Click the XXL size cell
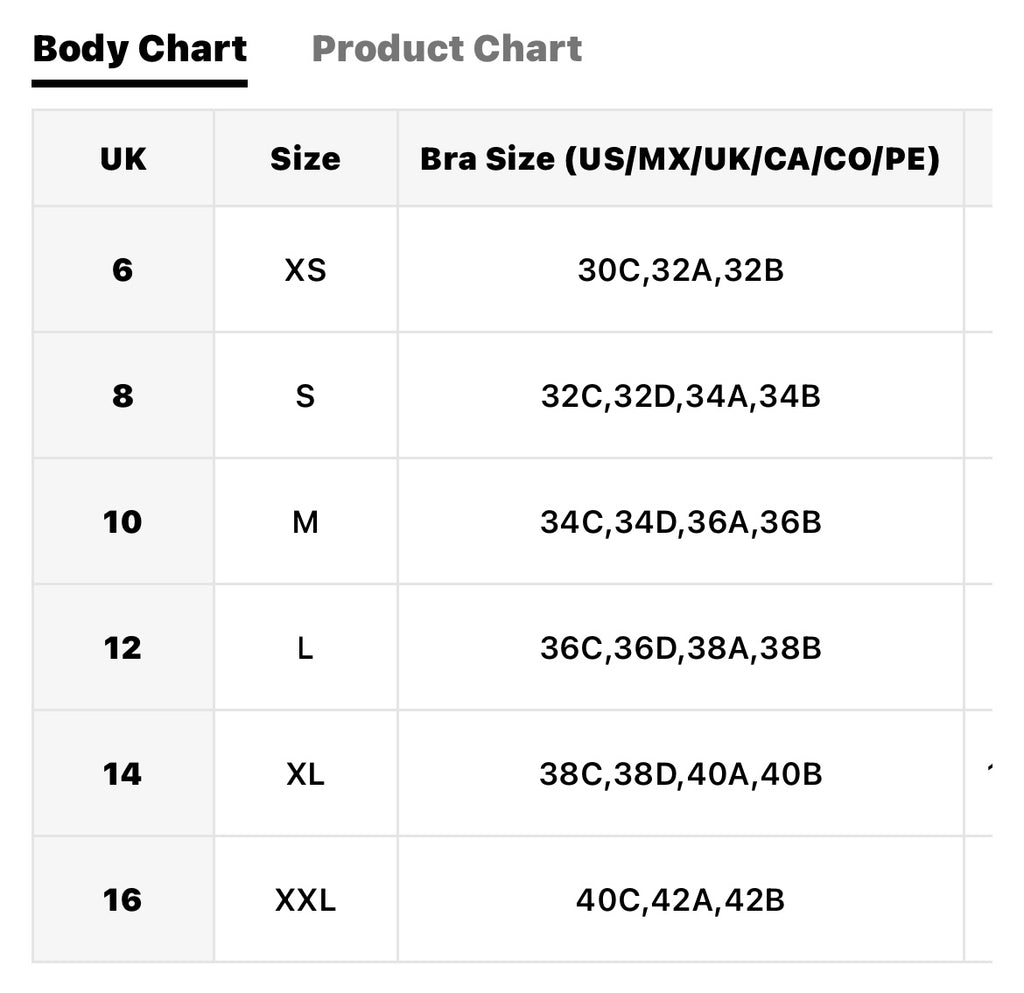 click(x=306, y=900)
